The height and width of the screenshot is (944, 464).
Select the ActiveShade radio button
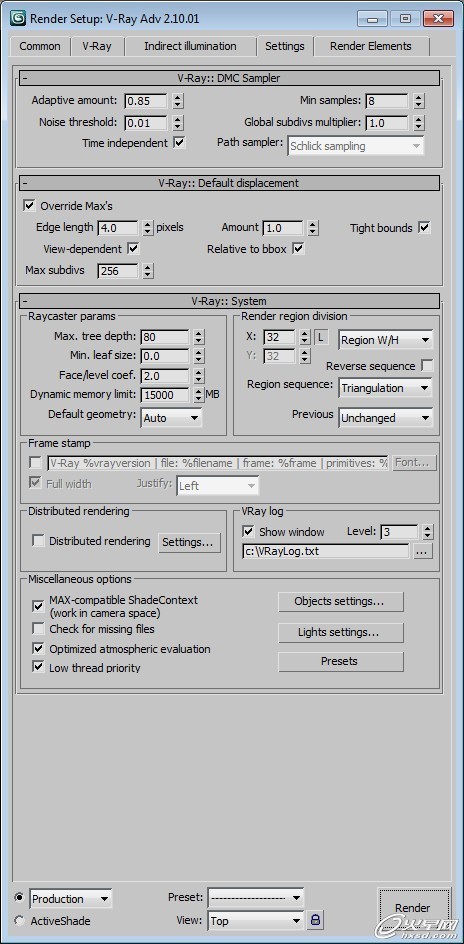coord(19,921)
